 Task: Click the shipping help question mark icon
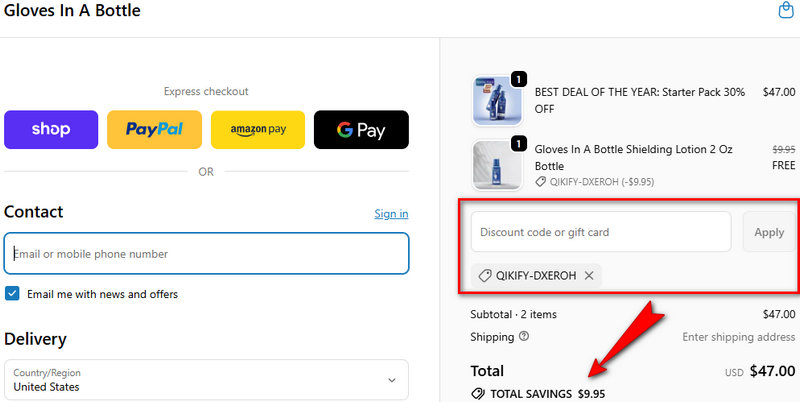pos(524,337)
